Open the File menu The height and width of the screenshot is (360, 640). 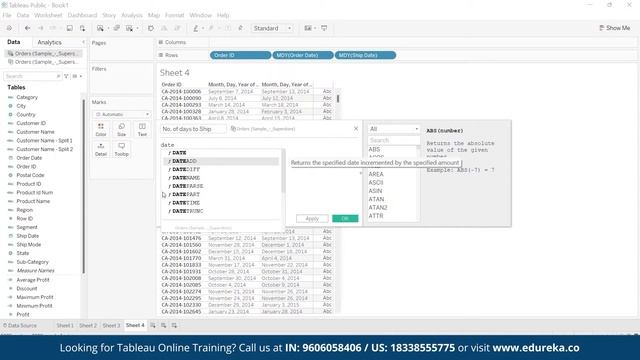pyautogui.click(x=7, y=15)
